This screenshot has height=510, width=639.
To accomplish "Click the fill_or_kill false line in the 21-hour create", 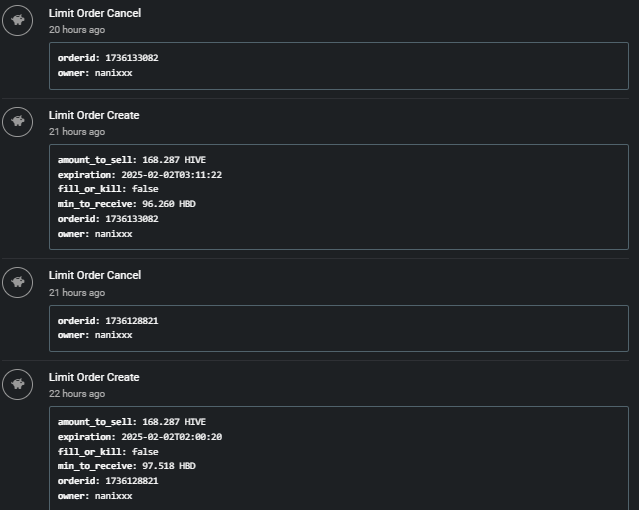I will 108,189.
